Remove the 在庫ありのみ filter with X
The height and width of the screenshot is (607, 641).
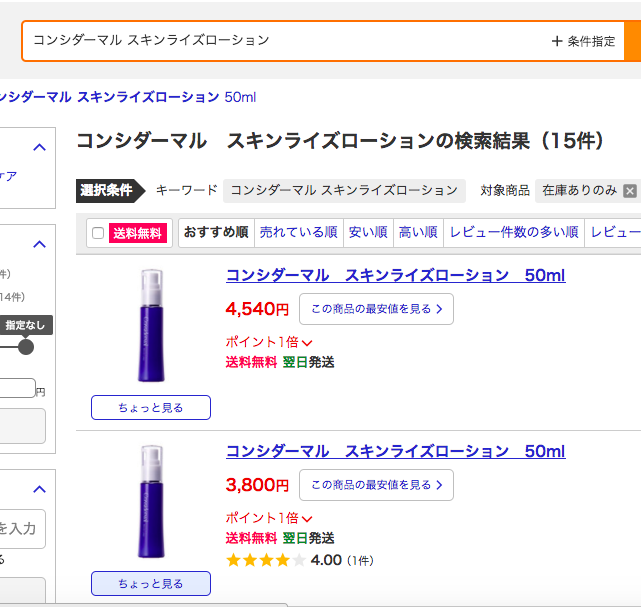click(x=630, y=191)
